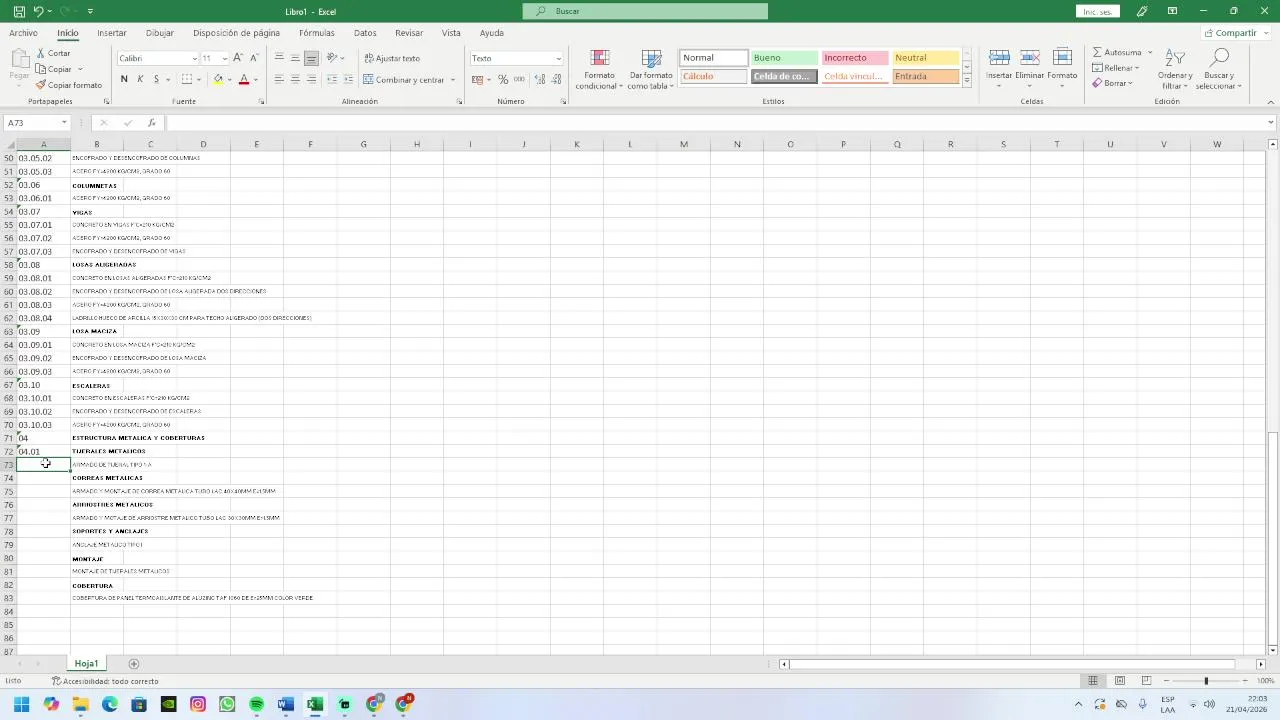Image resolution: width=1280 pixels, height=720 pixels.
Task: Toggle top vertical alignment
Action: (279, 58)
